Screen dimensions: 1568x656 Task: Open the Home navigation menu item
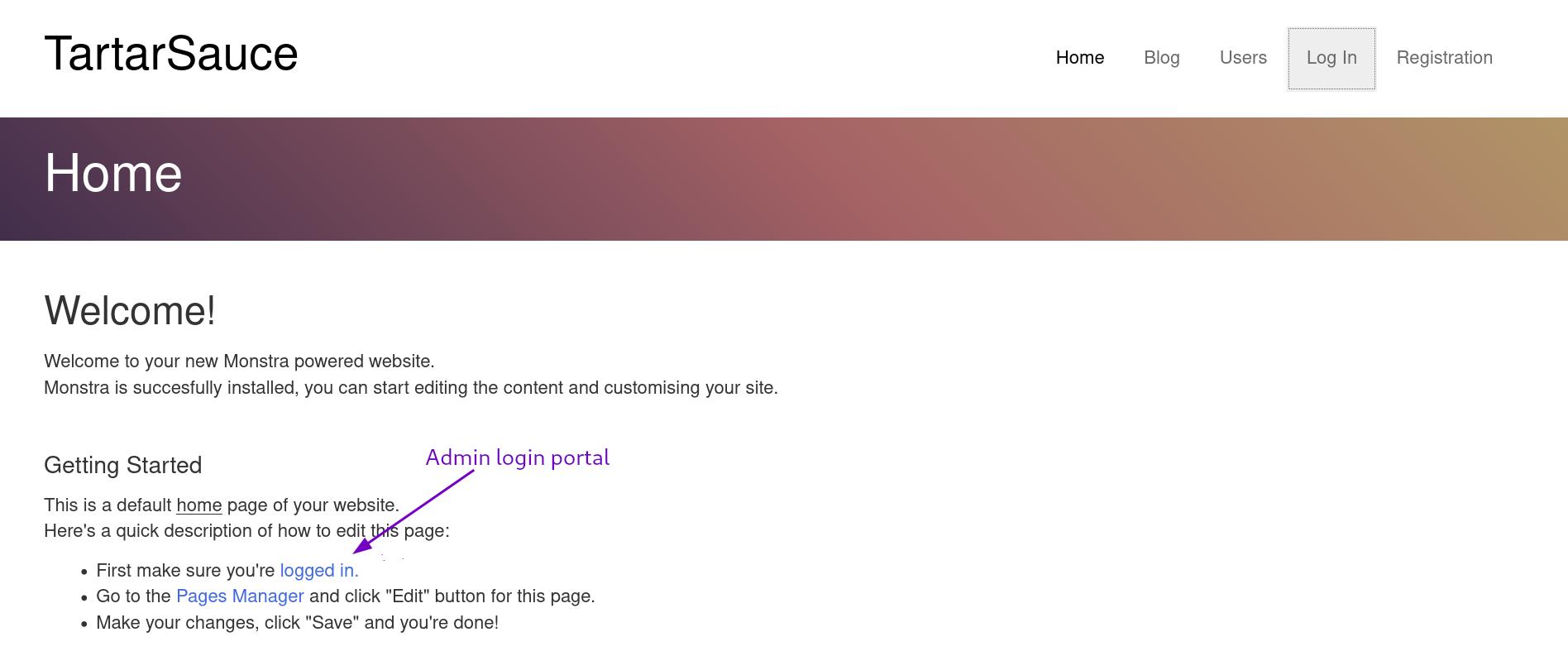1079,58
